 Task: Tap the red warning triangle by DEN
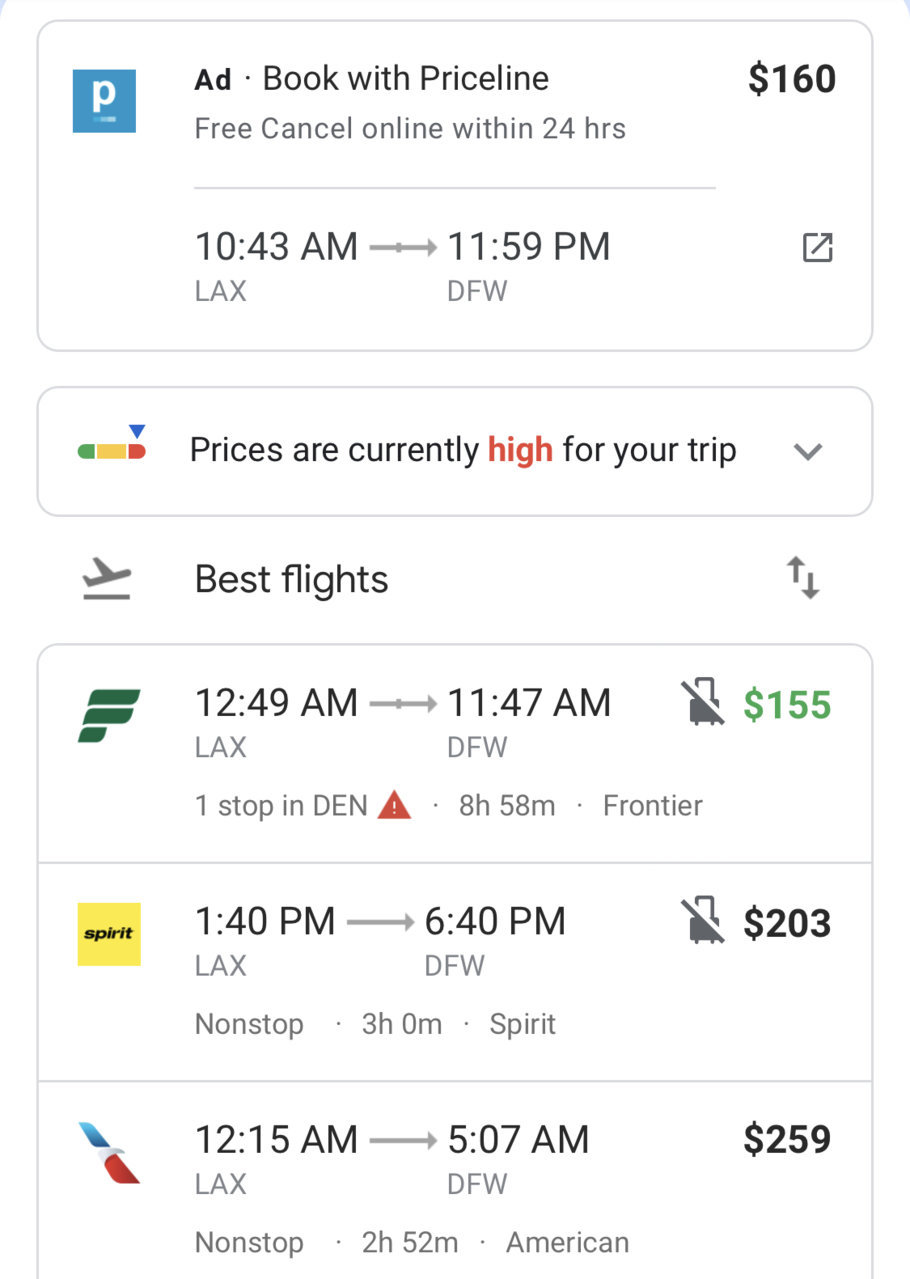click(x=395, y=804)
